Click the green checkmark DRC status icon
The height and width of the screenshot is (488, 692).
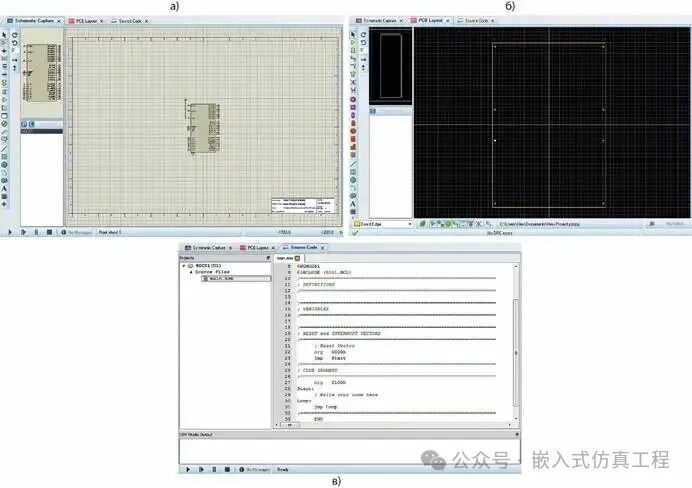[355, 233]
